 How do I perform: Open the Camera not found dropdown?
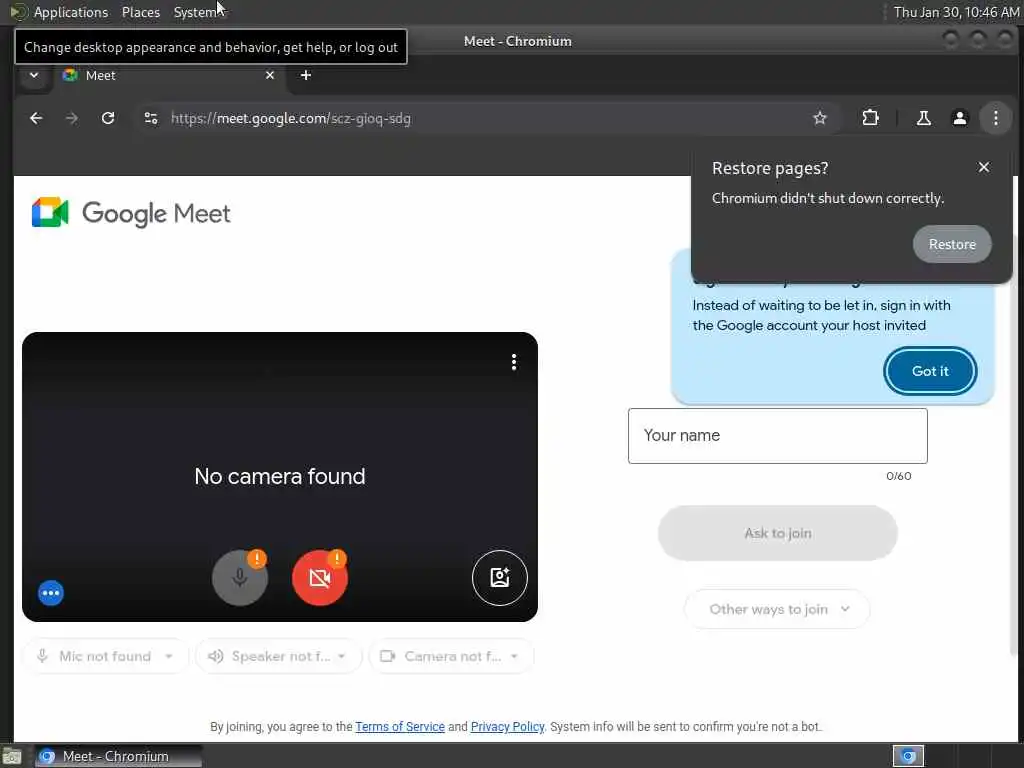point(451,656)
